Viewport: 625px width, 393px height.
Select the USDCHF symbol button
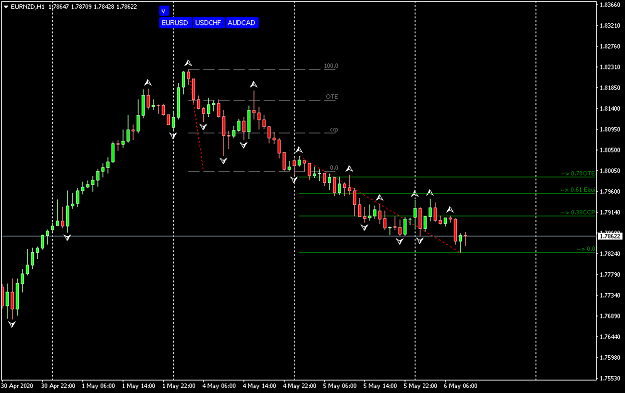pos(208,23)
